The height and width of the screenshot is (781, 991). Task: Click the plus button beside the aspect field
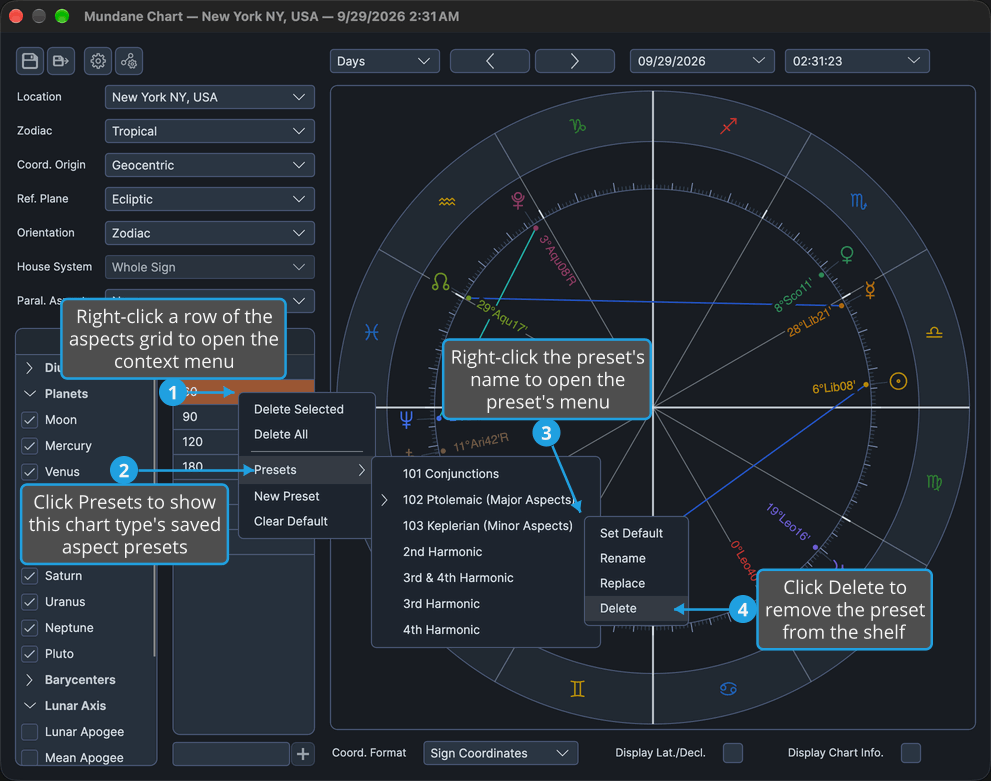(x=303, y=754)
